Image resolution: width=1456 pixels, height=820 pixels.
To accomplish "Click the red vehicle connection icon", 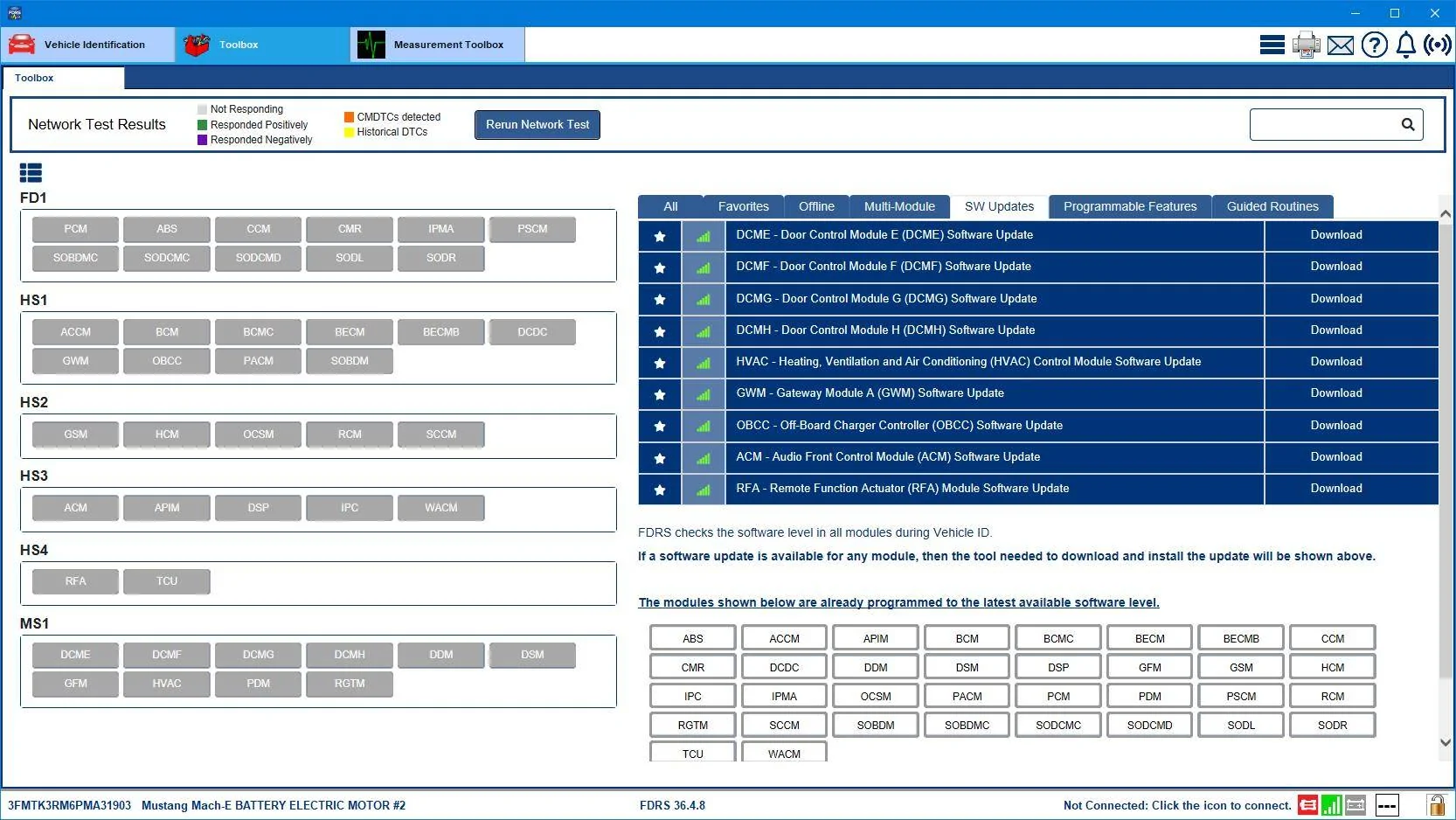I will pyautogui.click(x=1308, y=805).
